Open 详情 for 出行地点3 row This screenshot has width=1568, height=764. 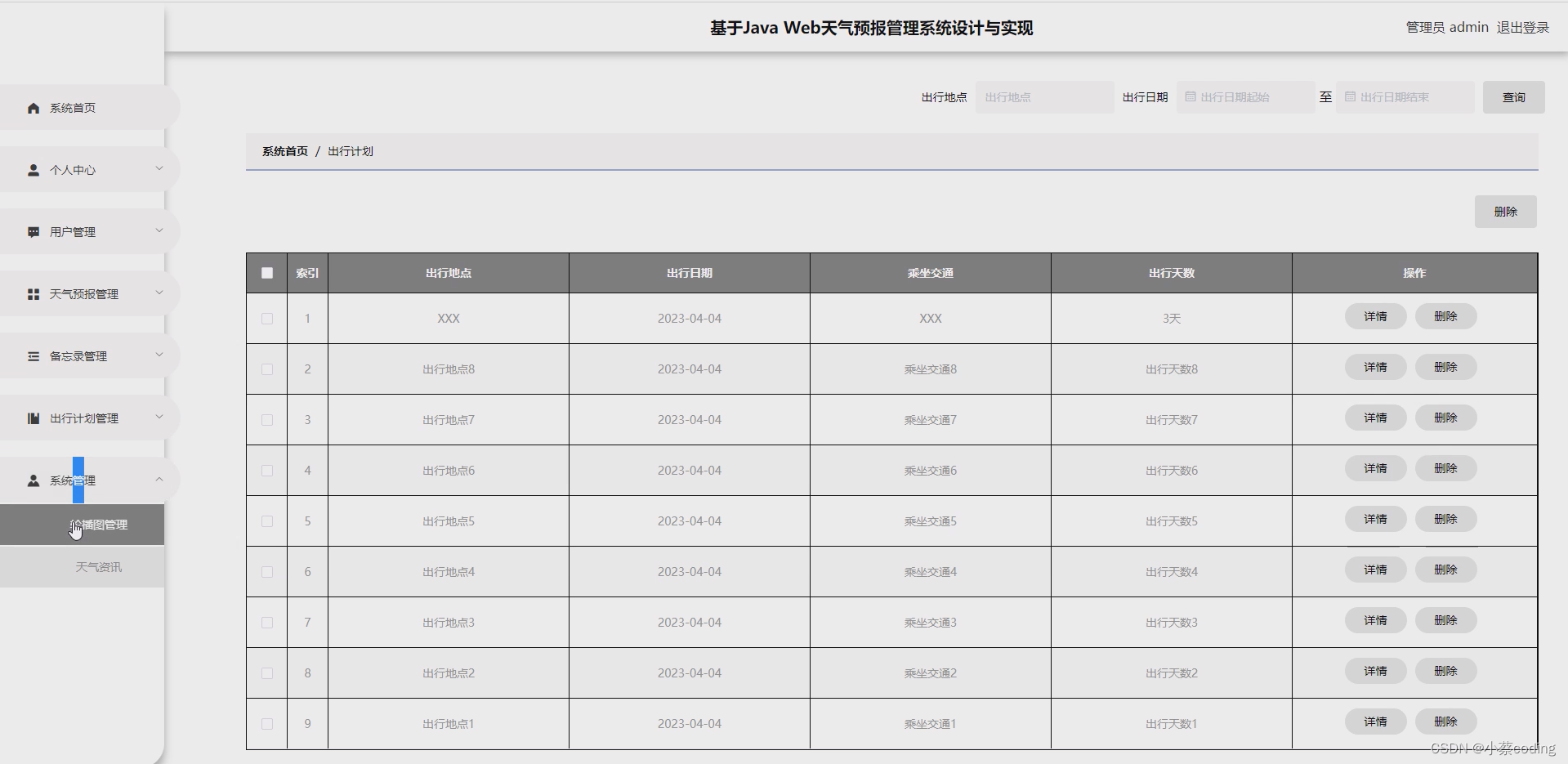[x=1375, y=620]
